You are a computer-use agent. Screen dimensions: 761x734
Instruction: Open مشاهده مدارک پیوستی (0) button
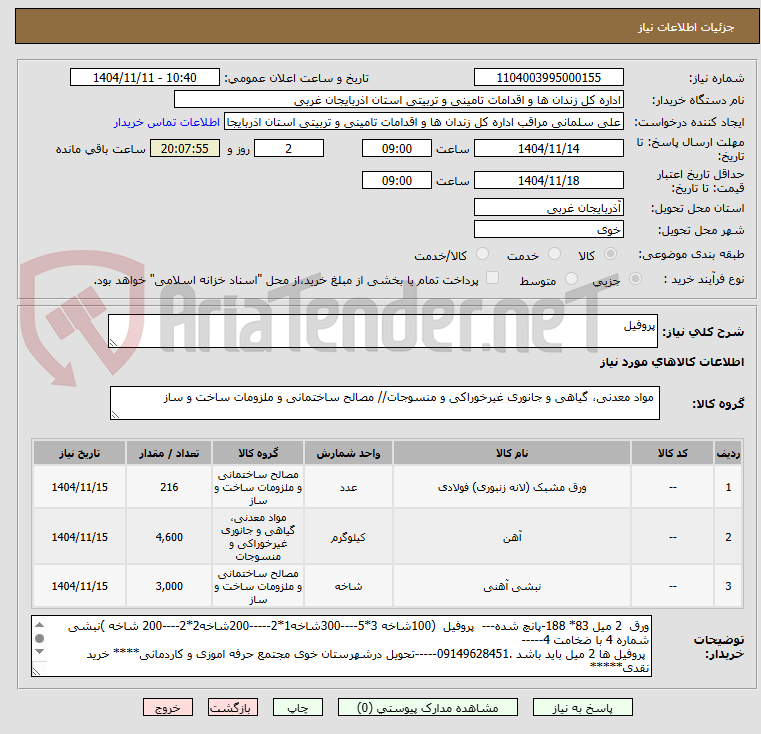428,707
